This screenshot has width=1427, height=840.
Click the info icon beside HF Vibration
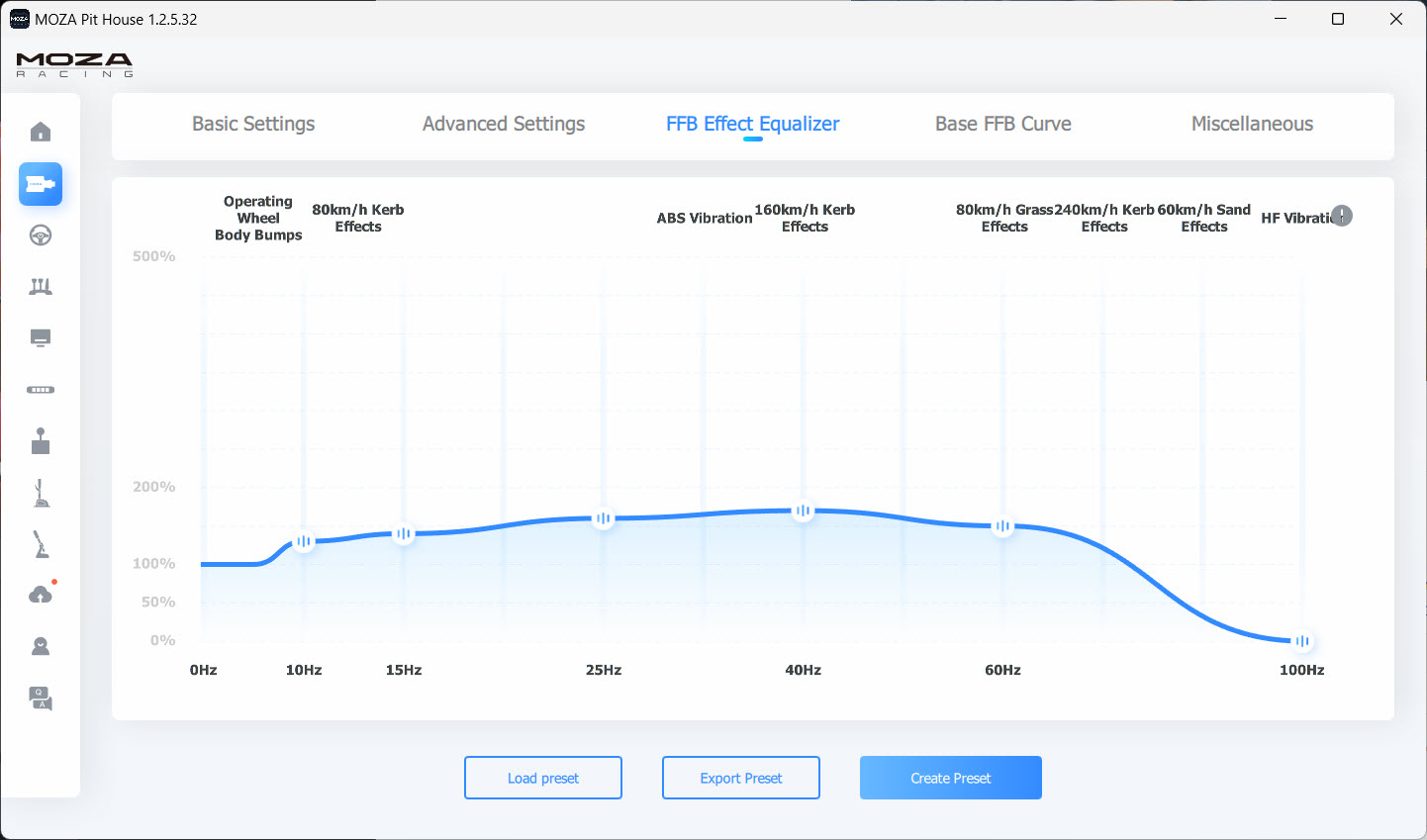tap(1341, 216)
